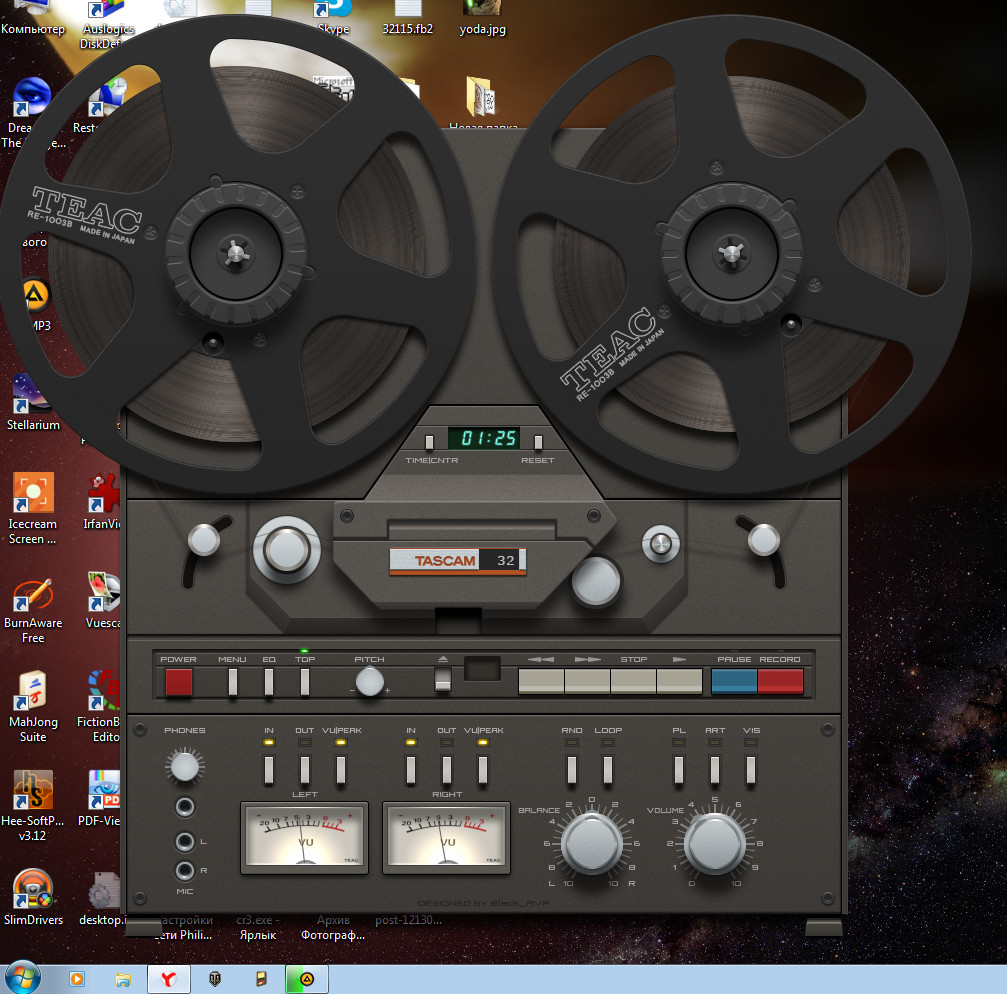Screen dimensions: 1007x994
Task: Toggle the LOOP repeat switch
Action: click(608, 770)
